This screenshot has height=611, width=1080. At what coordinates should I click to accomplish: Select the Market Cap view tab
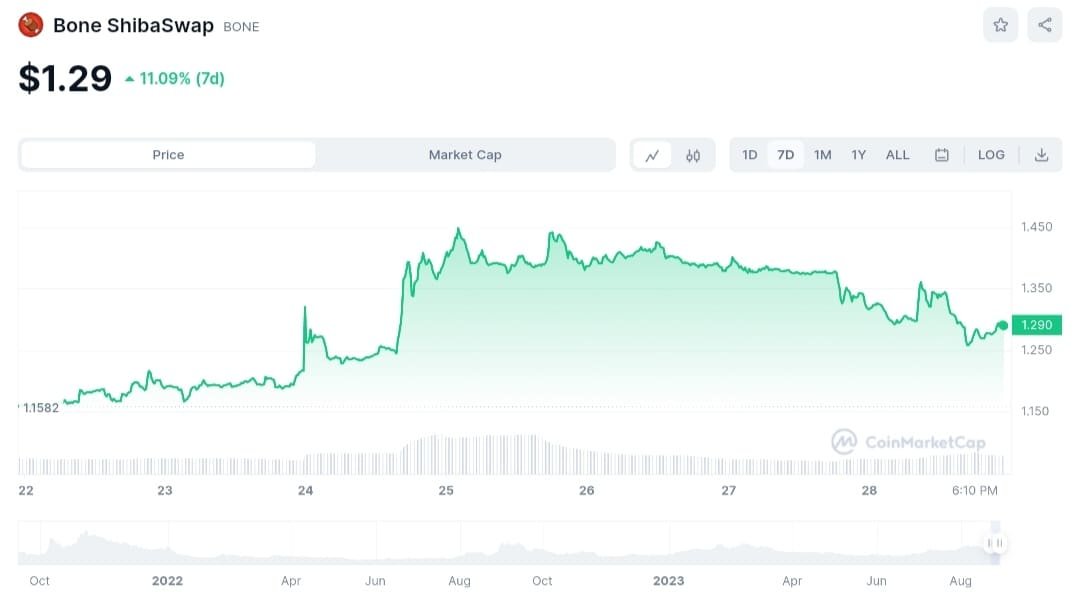pyautogui.click(x=465, y=155)
